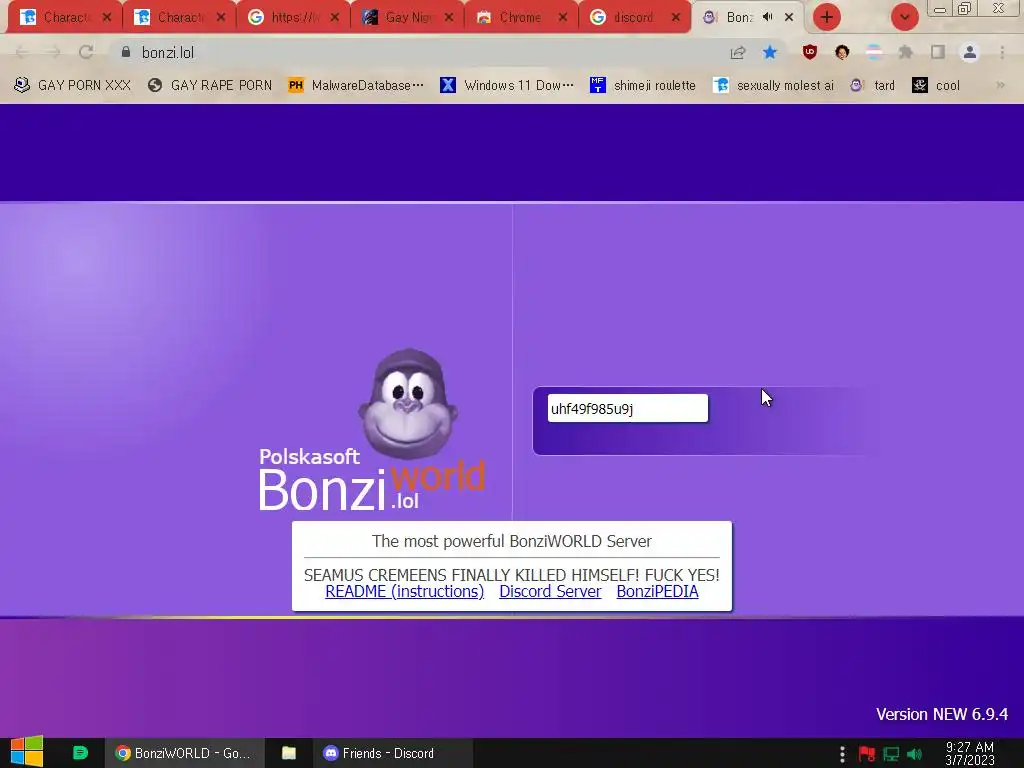Click the red flag tray icon

click(867, 754)
